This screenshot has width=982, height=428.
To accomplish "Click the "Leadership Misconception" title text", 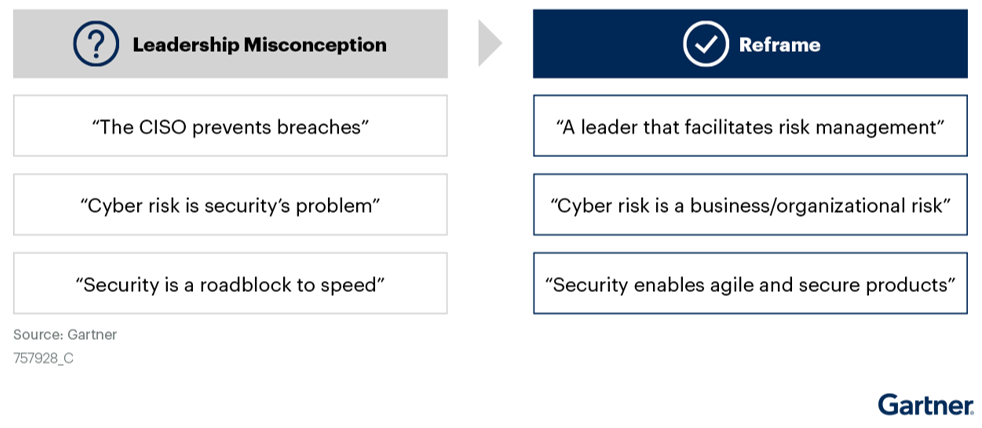I will (x=259, y=44).
